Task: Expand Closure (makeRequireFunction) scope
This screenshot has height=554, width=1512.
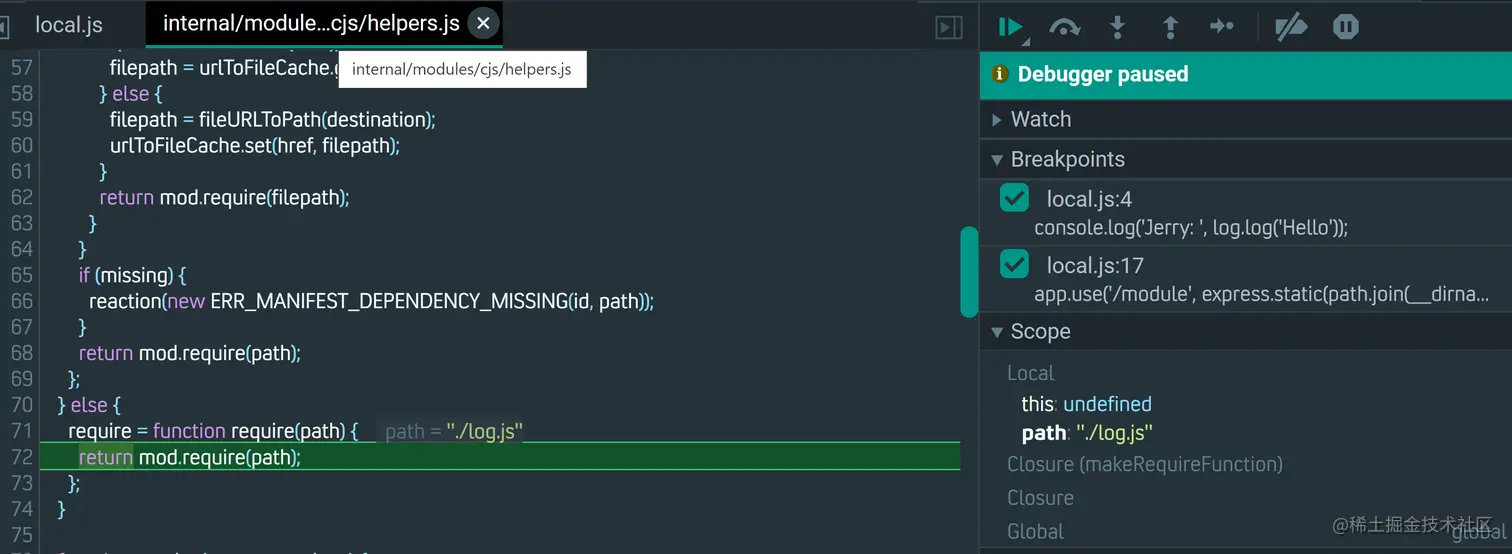Action: [1144, 464]
